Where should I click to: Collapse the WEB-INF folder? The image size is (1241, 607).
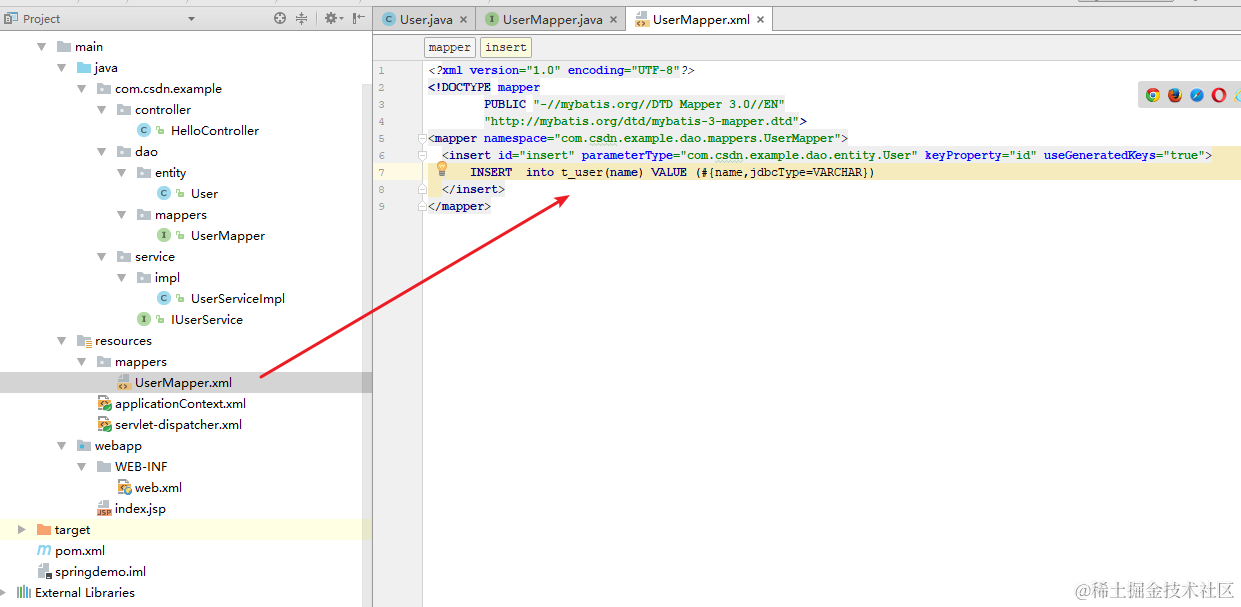[82, 466]
